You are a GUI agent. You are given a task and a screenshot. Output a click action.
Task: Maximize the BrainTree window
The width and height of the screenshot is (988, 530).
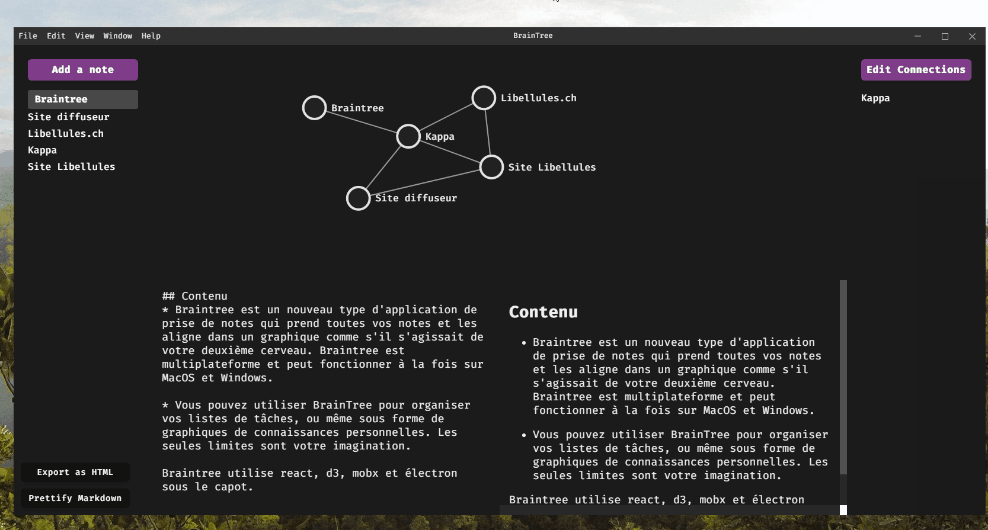pyautogui.click(x=945, y=36)
